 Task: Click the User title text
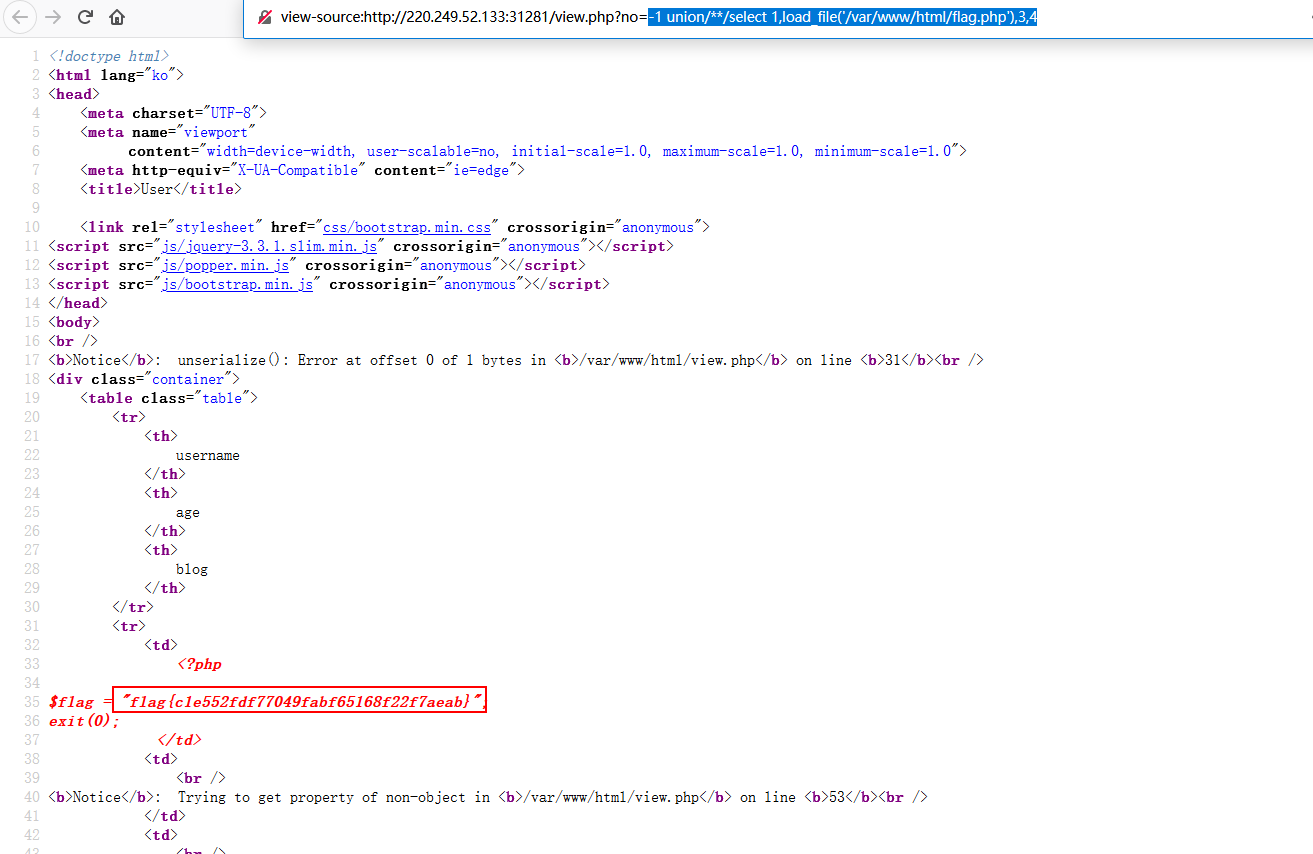coord(156,189)
